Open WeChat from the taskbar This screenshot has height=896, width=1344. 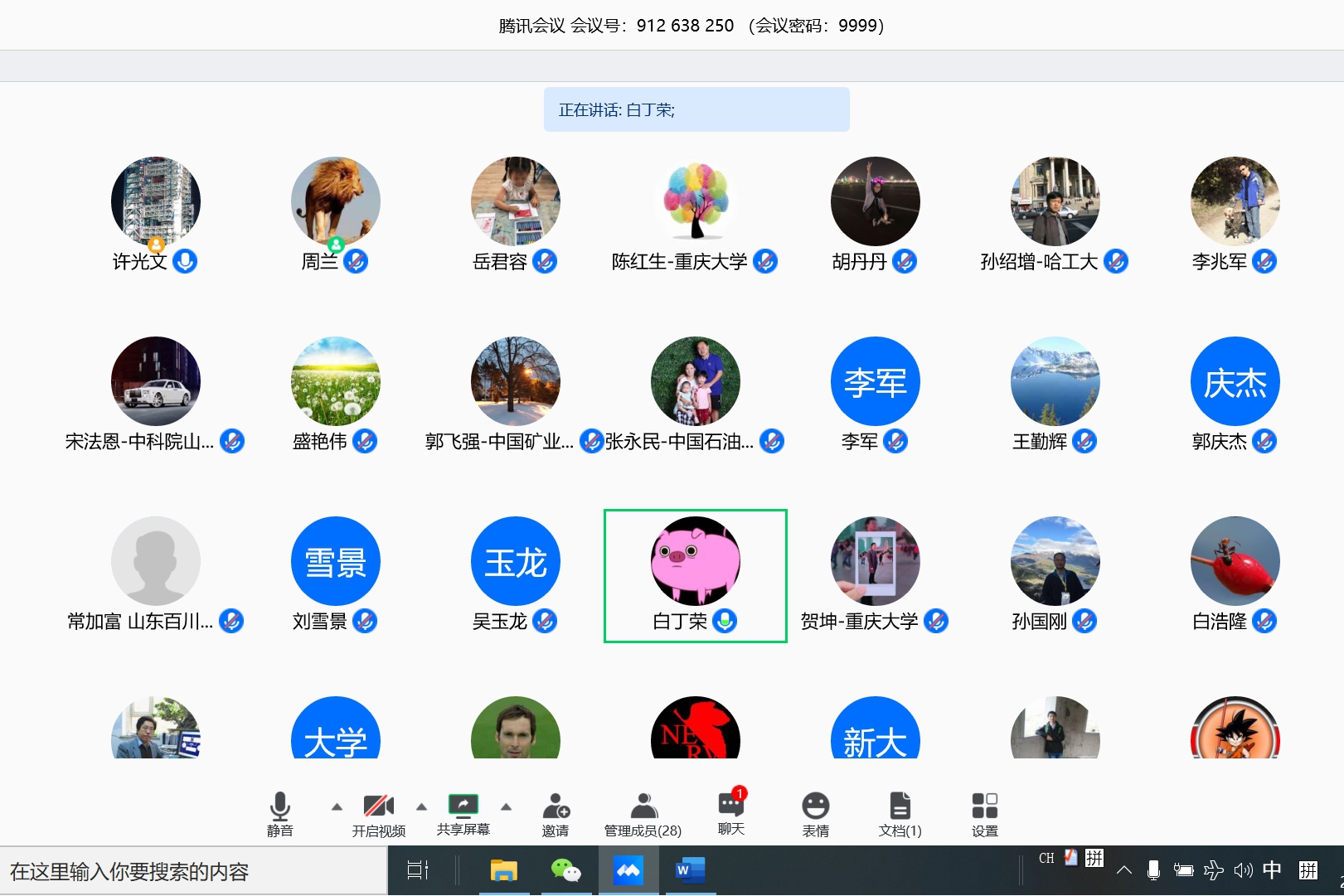565,870
